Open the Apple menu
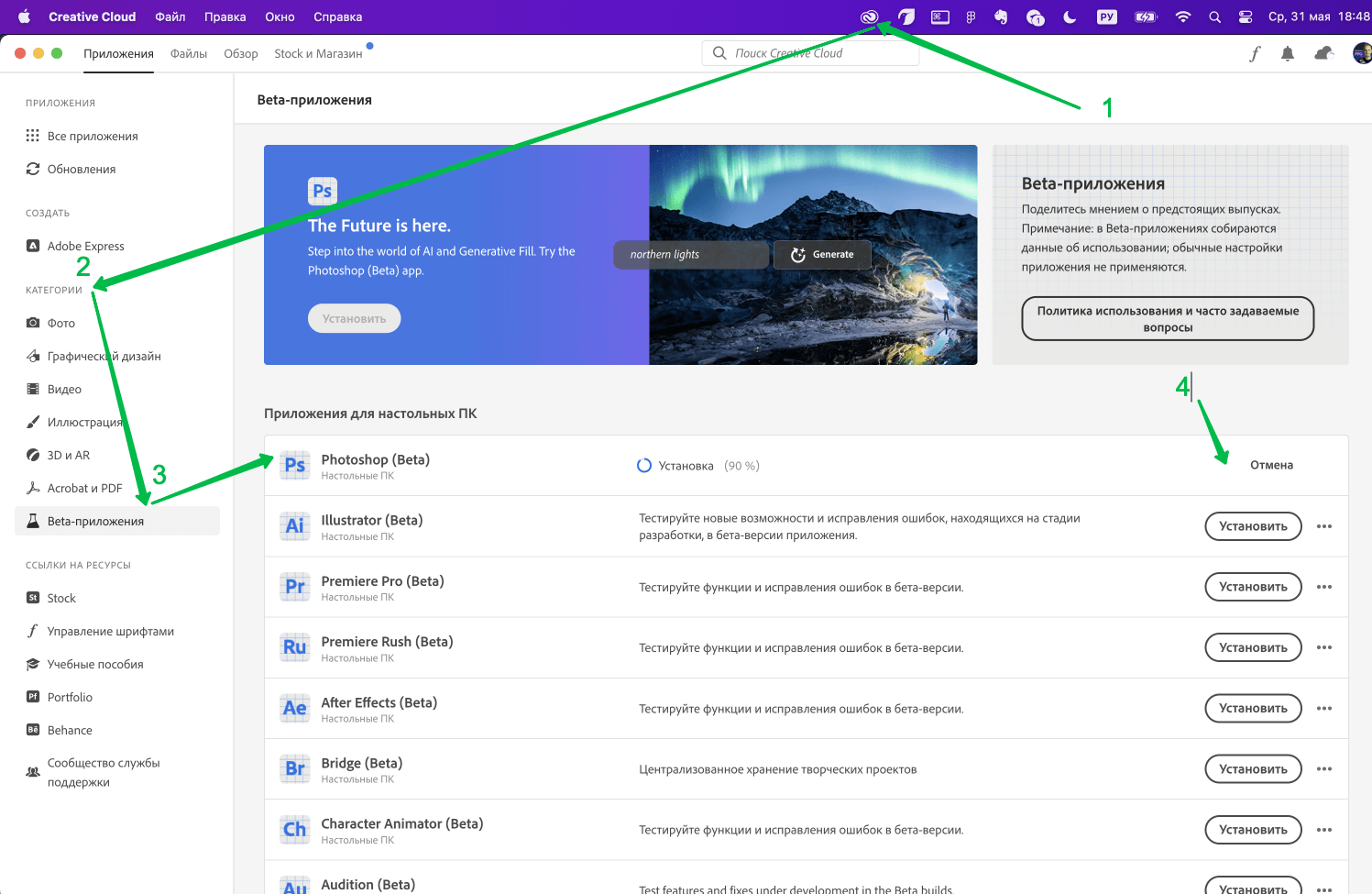Image resolution: width=1372 pixels, height=894 pixels. pos(24,17)
